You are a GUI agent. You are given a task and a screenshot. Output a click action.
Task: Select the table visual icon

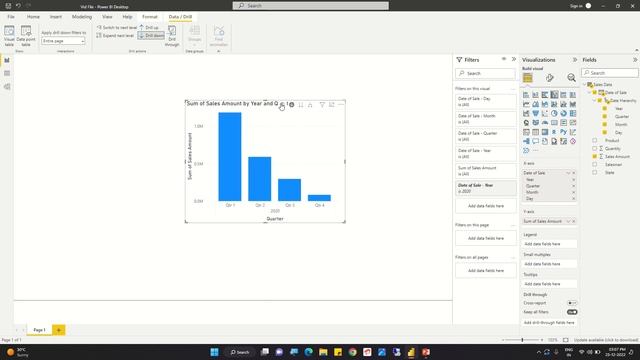pyautogui.click(x=536, y=132)
